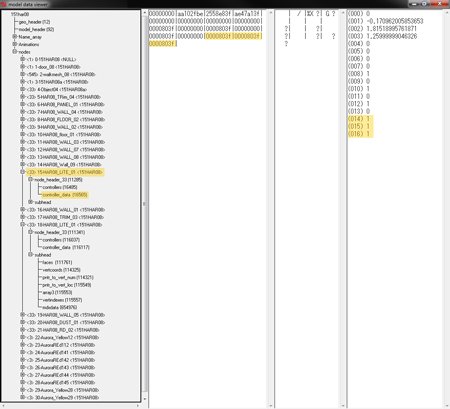
Task: Collapse the 15-HAR08_LITE_01 node expander
Action: pyautogui.click(x=23, y=172)
